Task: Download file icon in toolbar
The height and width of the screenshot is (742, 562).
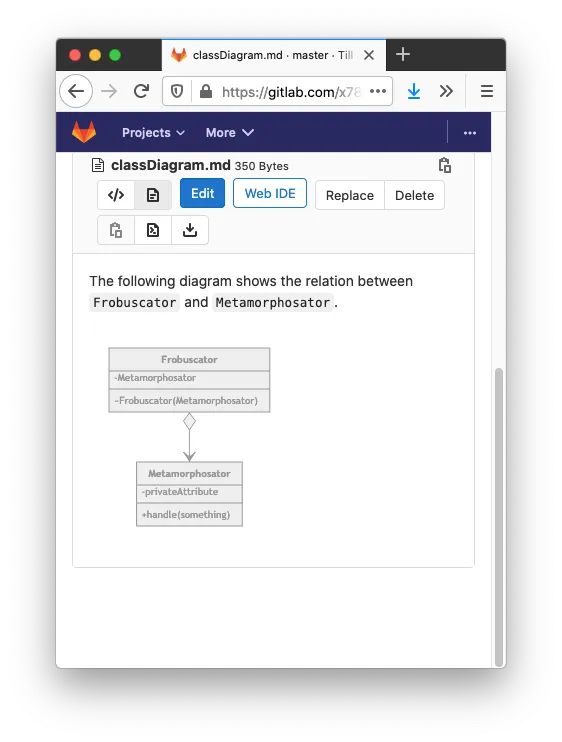Action: click(x=190, y=230)
